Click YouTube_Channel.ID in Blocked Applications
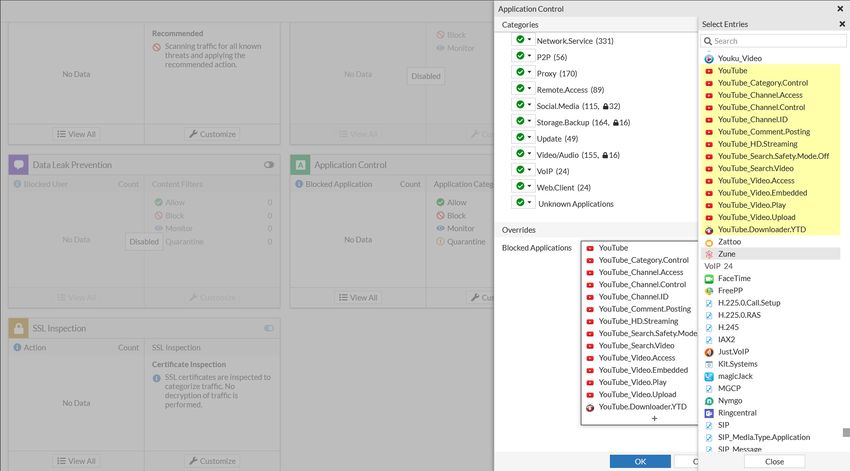850x471 pixels. [x=633, y=296]
